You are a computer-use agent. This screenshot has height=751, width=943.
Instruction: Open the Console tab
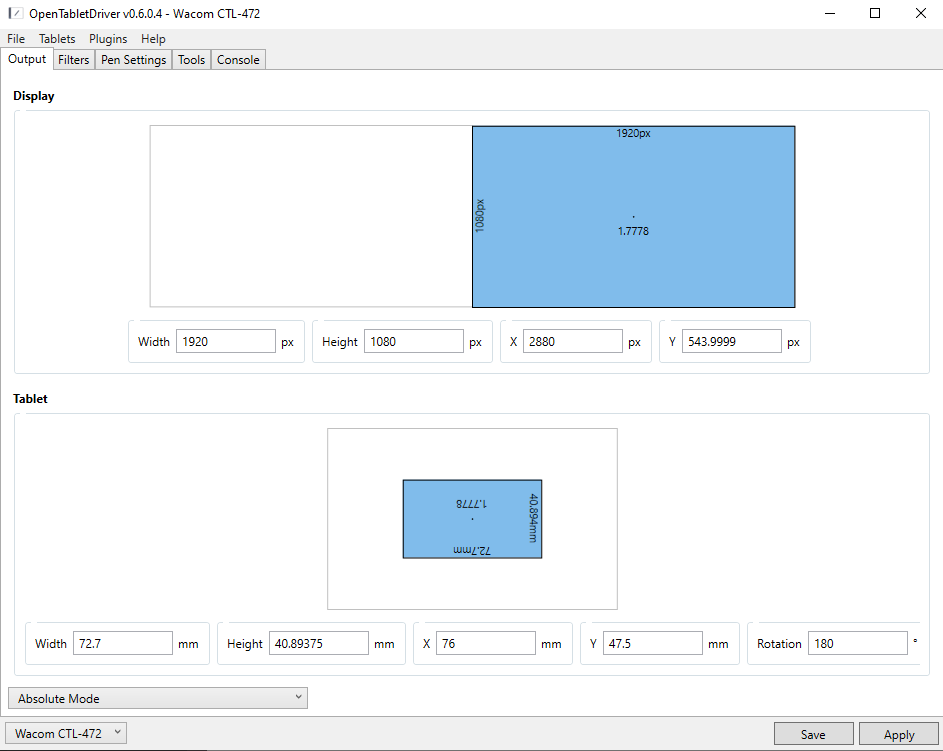point(238,60)
